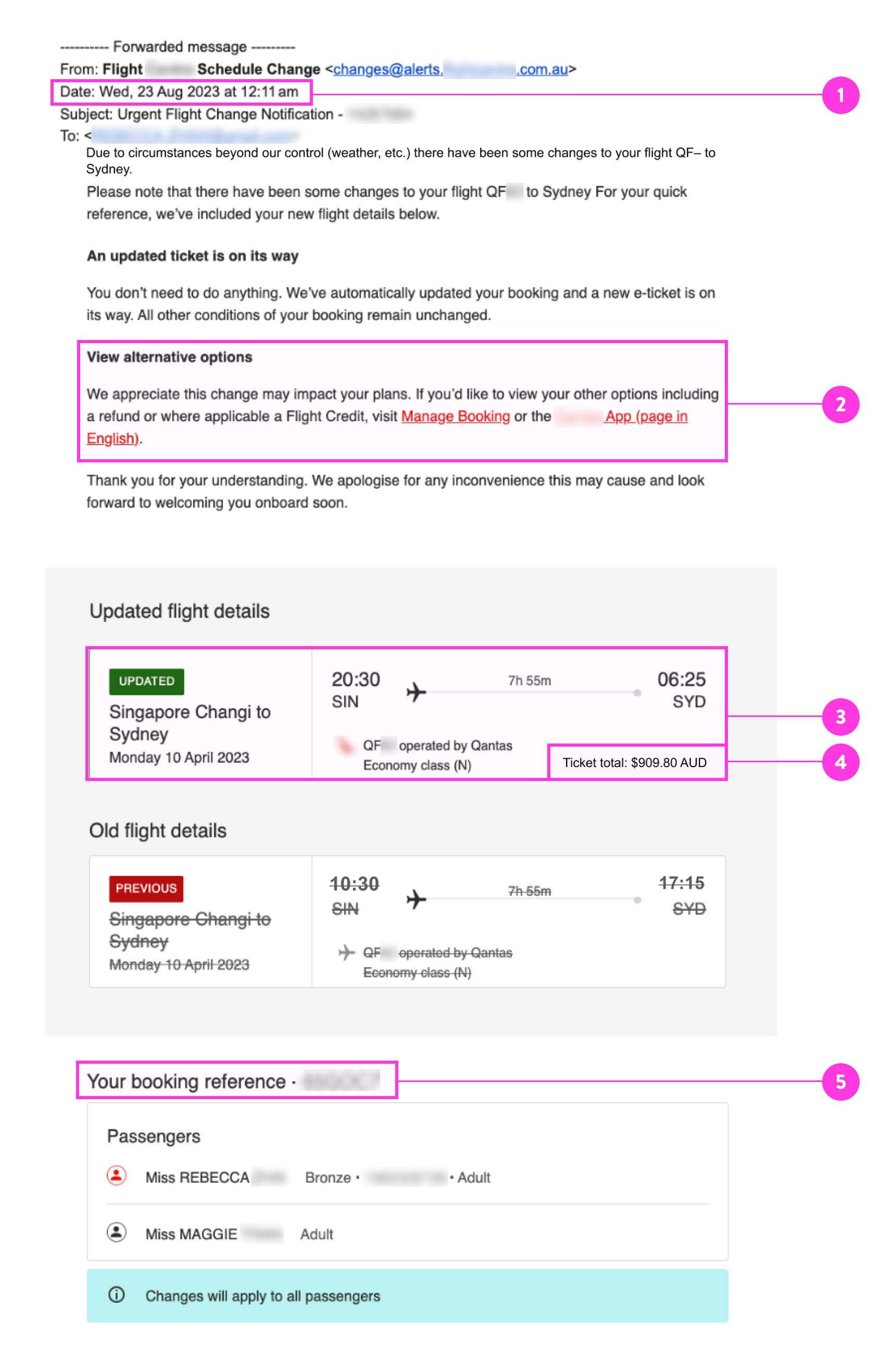The height and width of the screenshot is (1372, 893).
Task: Click the View alternative options heading
Action: coord(170,357)
